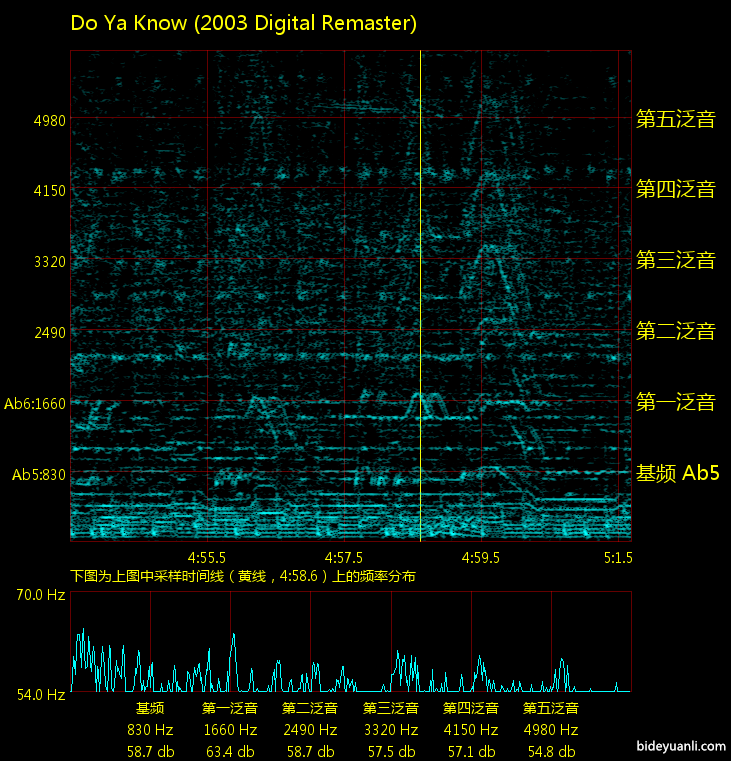
Task: Click the Ab5:830 frequency axis label
Action: 38,475
